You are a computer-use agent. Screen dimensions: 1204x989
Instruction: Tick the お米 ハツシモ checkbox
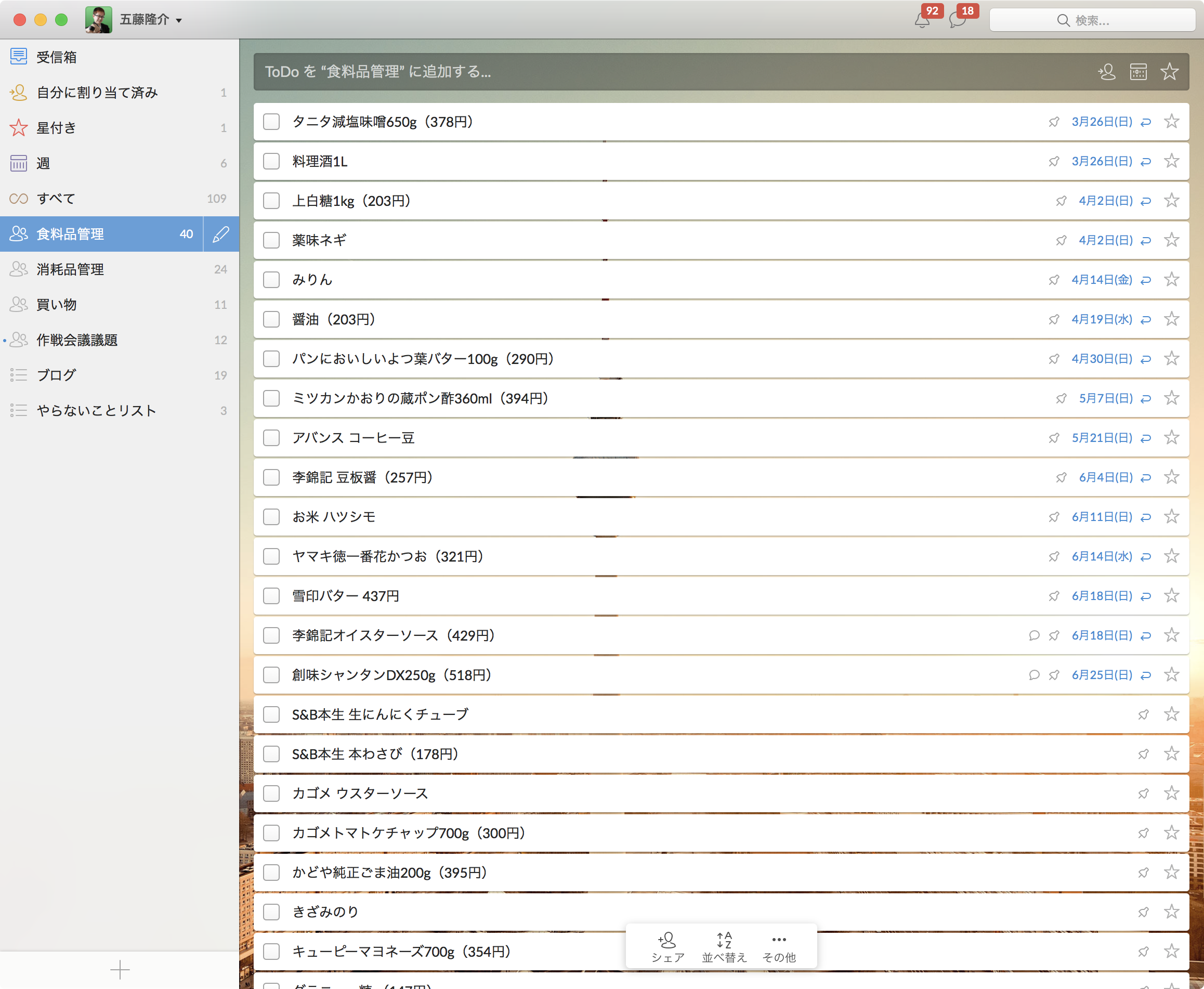pos(272,517)
